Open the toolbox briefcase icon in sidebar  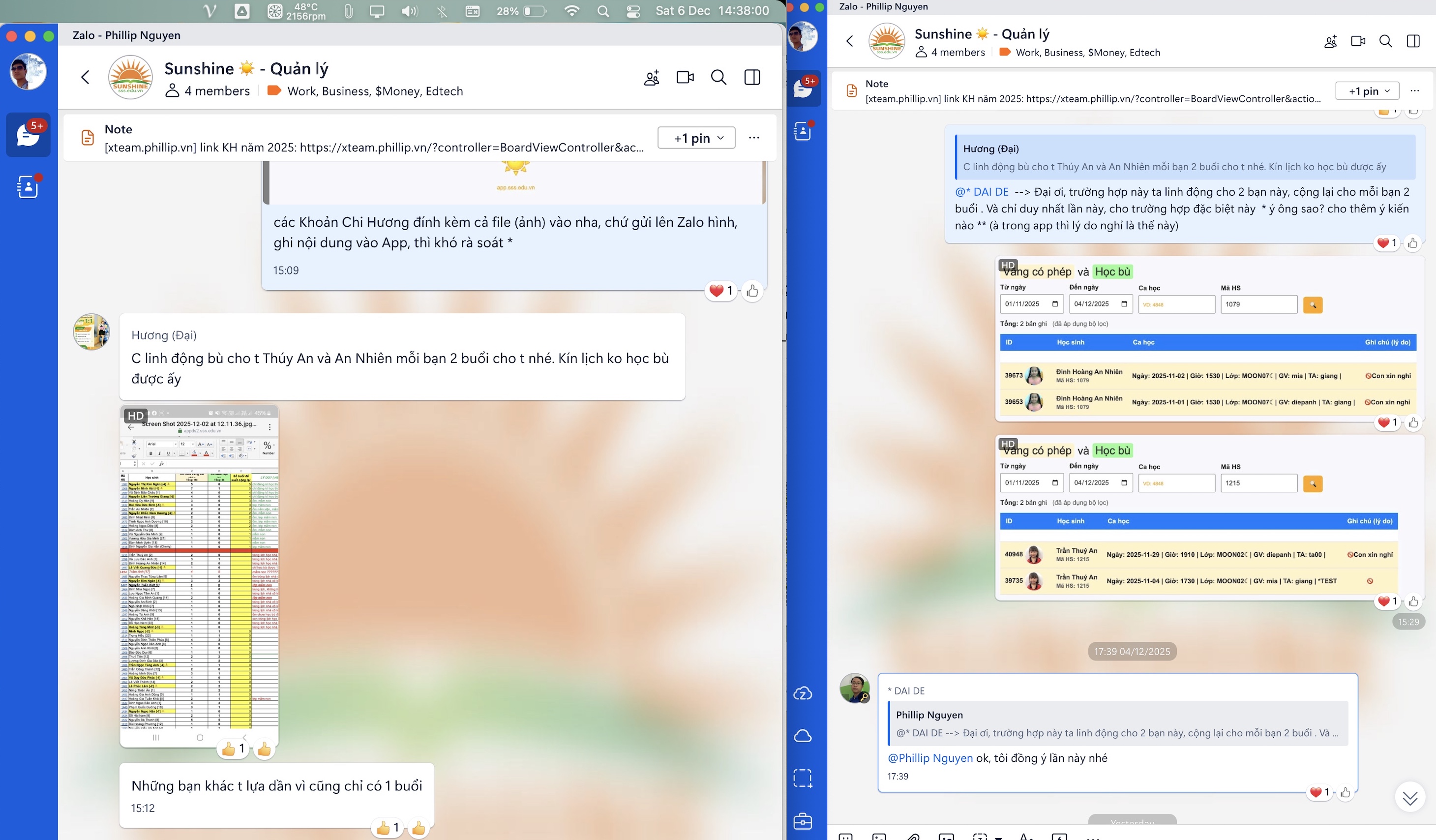pos(802,821)
